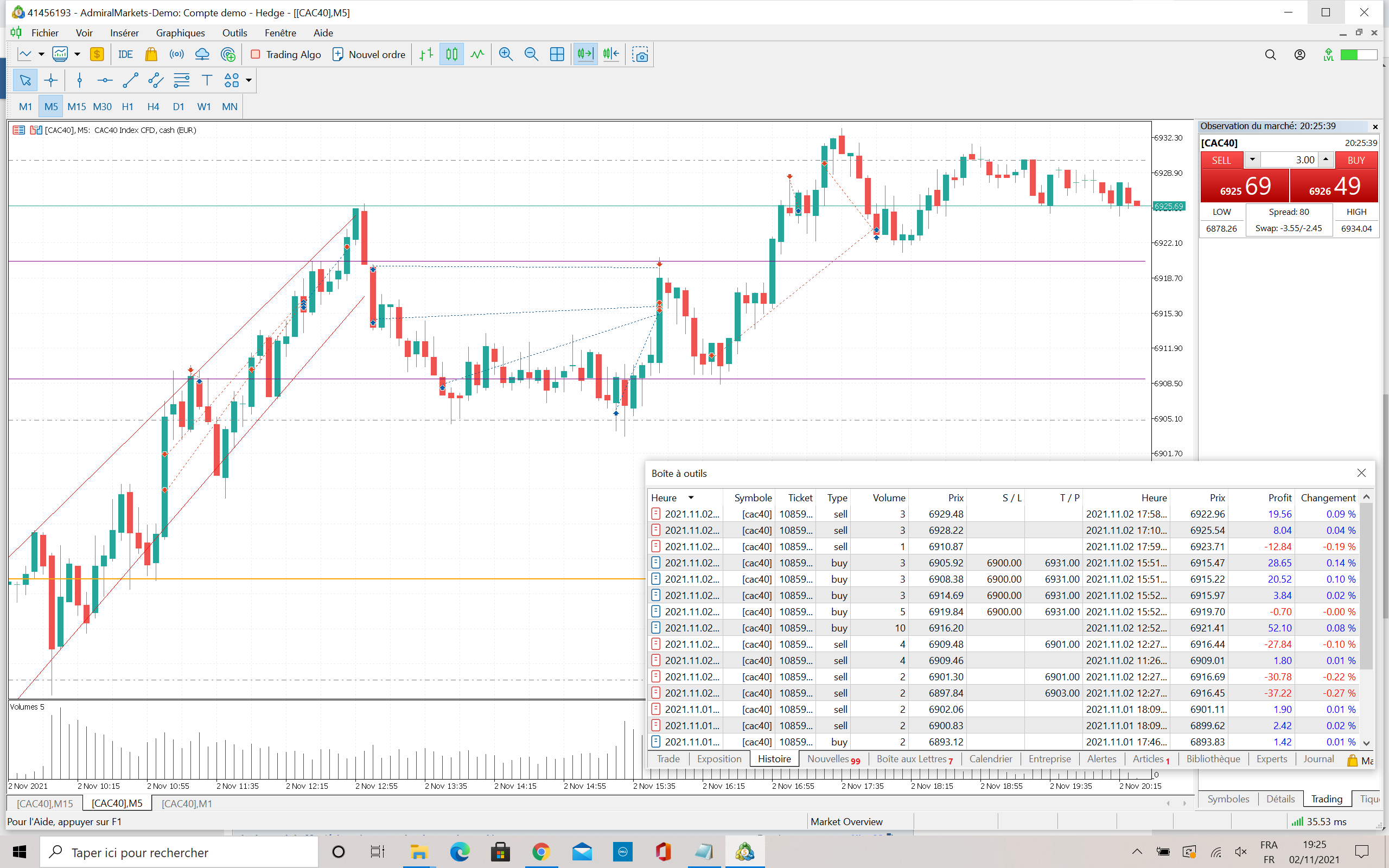1389x868 pixels.
Task: Toggle Trading Algo on or off
Action: click(286, 55)
